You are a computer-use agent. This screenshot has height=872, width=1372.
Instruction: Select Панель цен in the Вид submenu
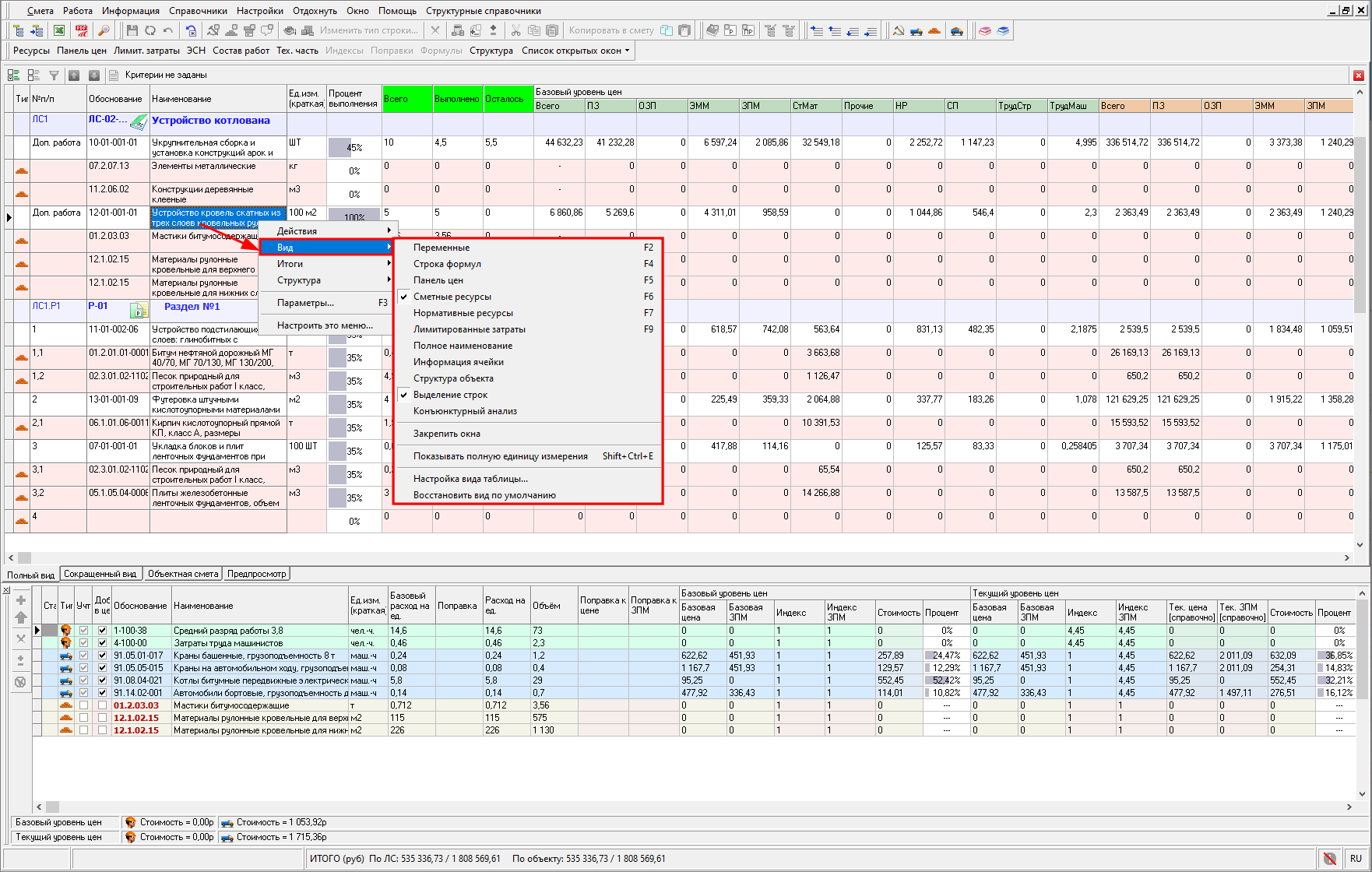pos(438,280)
